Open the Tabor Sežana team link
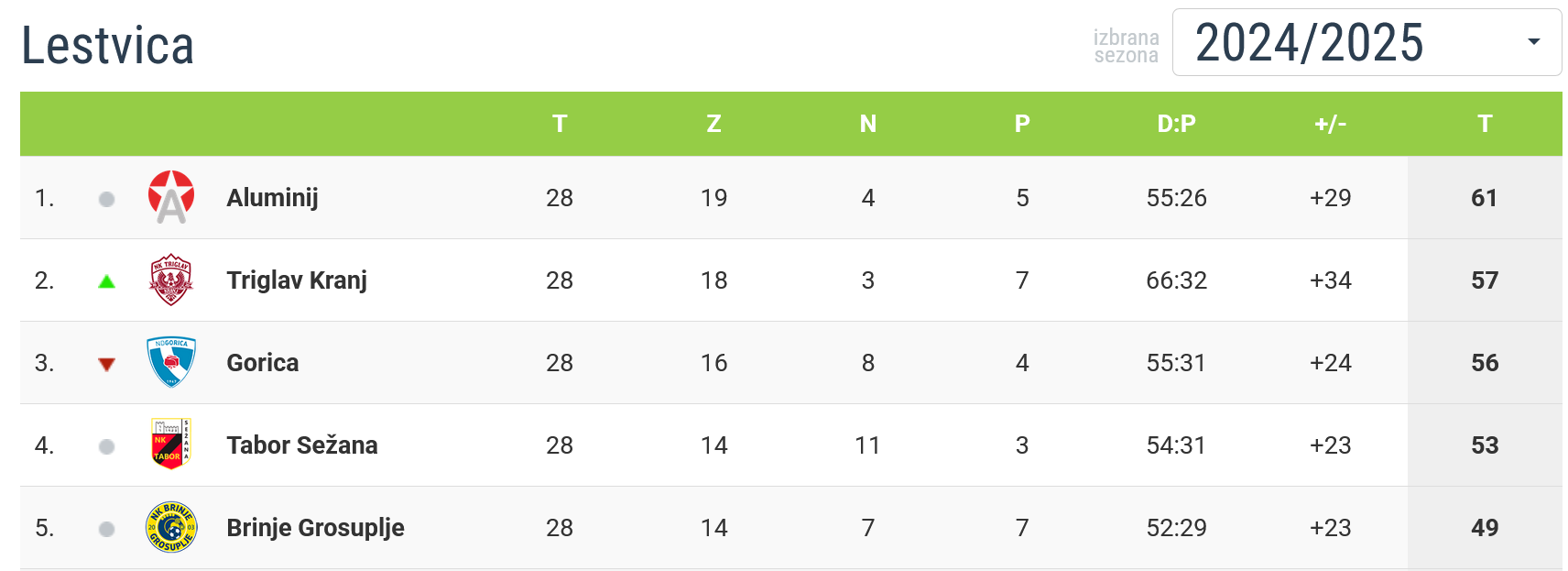The width and height of the screenshot is (1568, 571). point(302,445)
